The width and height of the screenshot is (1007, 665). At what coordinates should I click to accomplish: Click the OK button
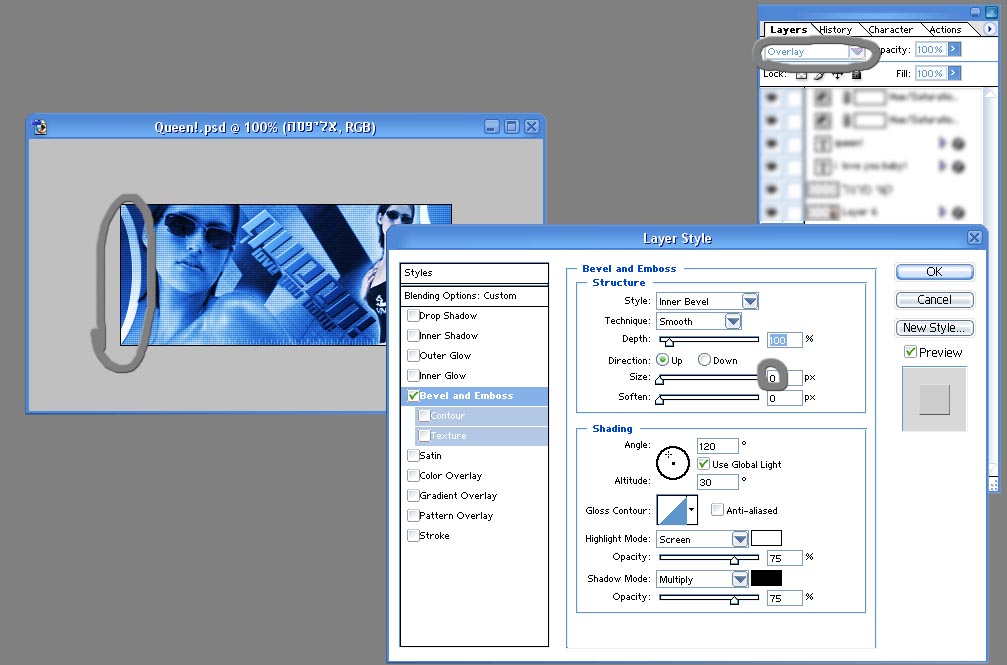click(934, 272)
